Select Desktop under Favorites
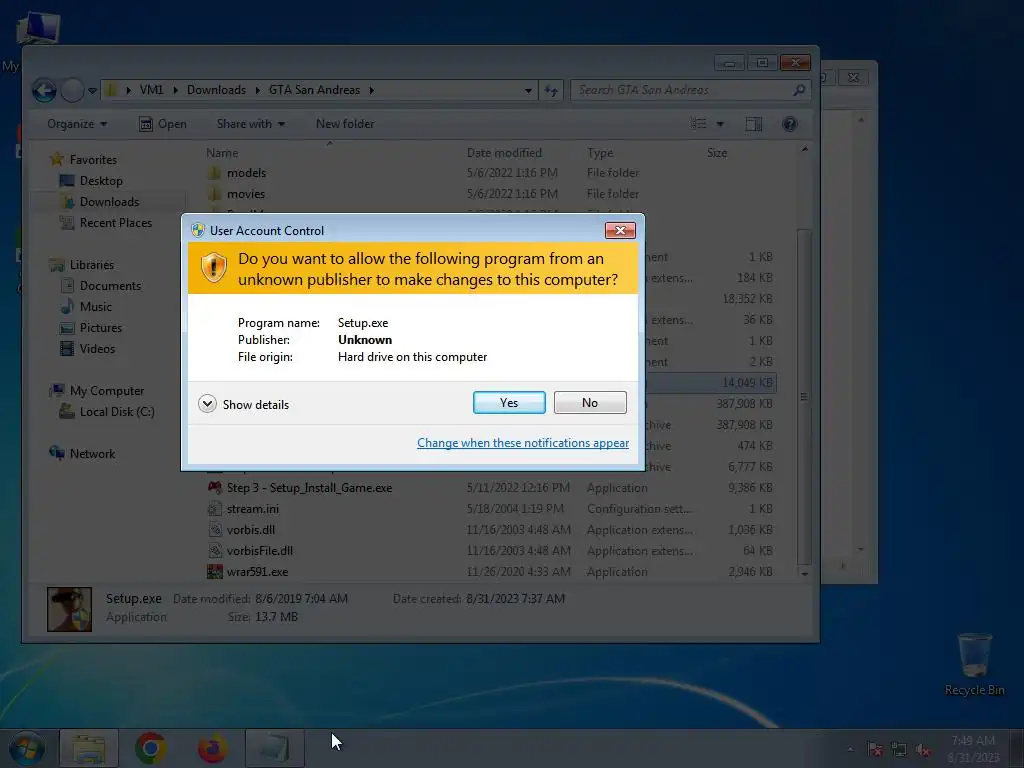The width and height of the screenshot is (1024, 768). (91, 181)
